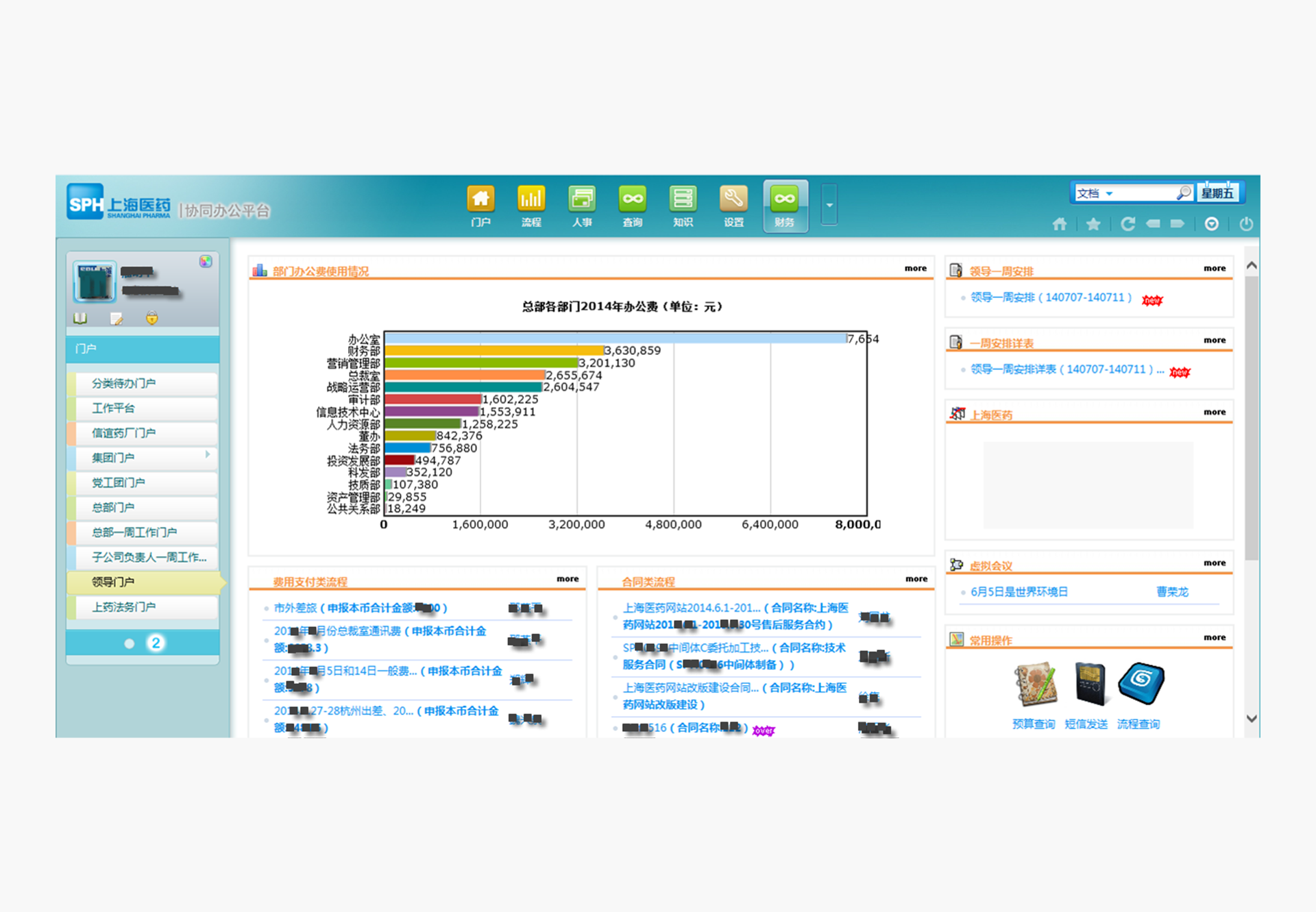Expand more modules arrow beside 财务
This screenshot has height=912, width=1316.
(x=829, y=205)
